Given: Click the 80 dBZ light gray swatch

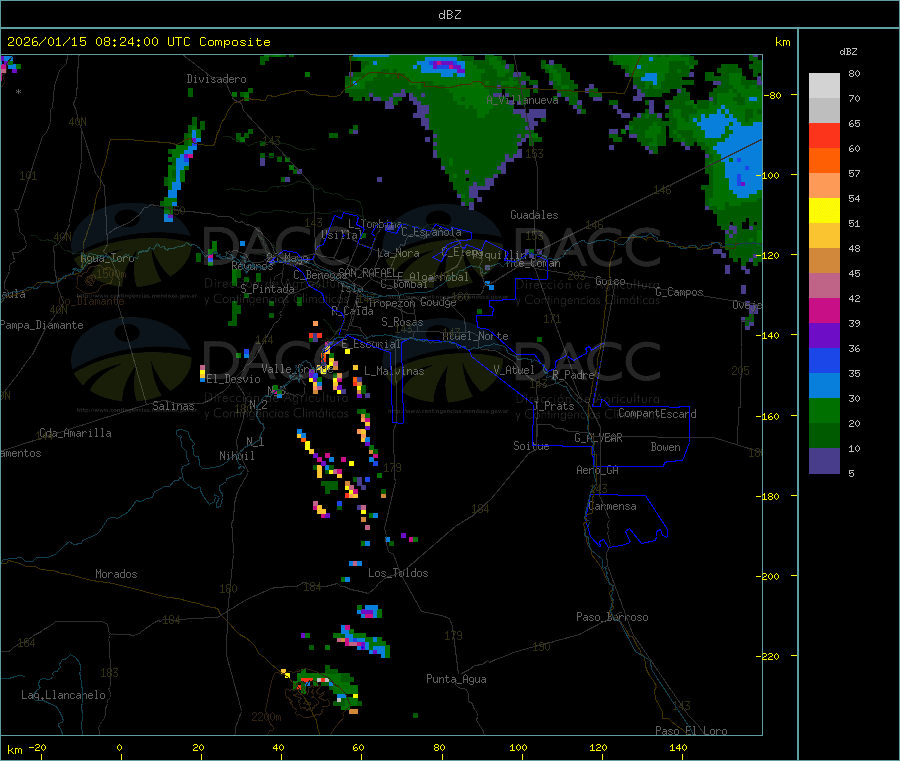Looking at the screenshot, I should coord(824,86).
